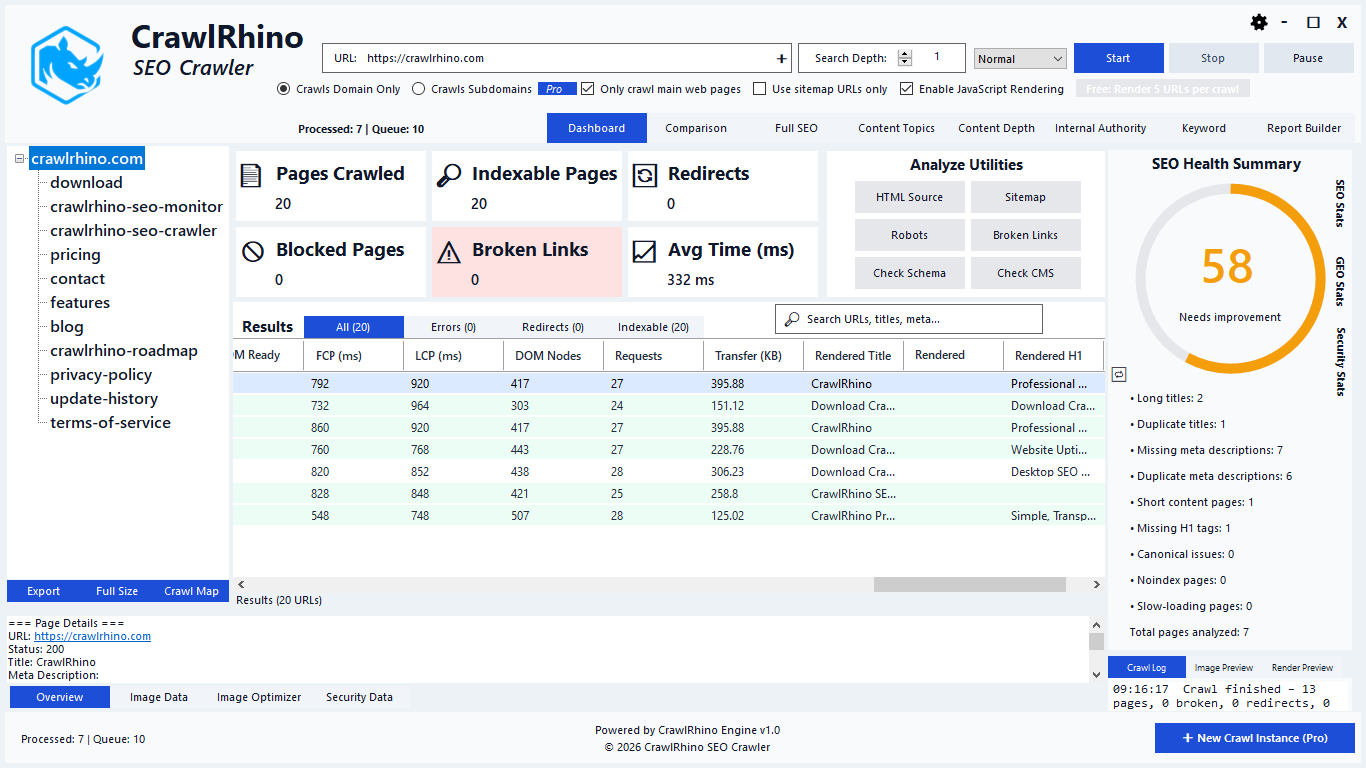Open the settings gear icon
This screenshot has width=1366, height=768.
point(1259,21)
